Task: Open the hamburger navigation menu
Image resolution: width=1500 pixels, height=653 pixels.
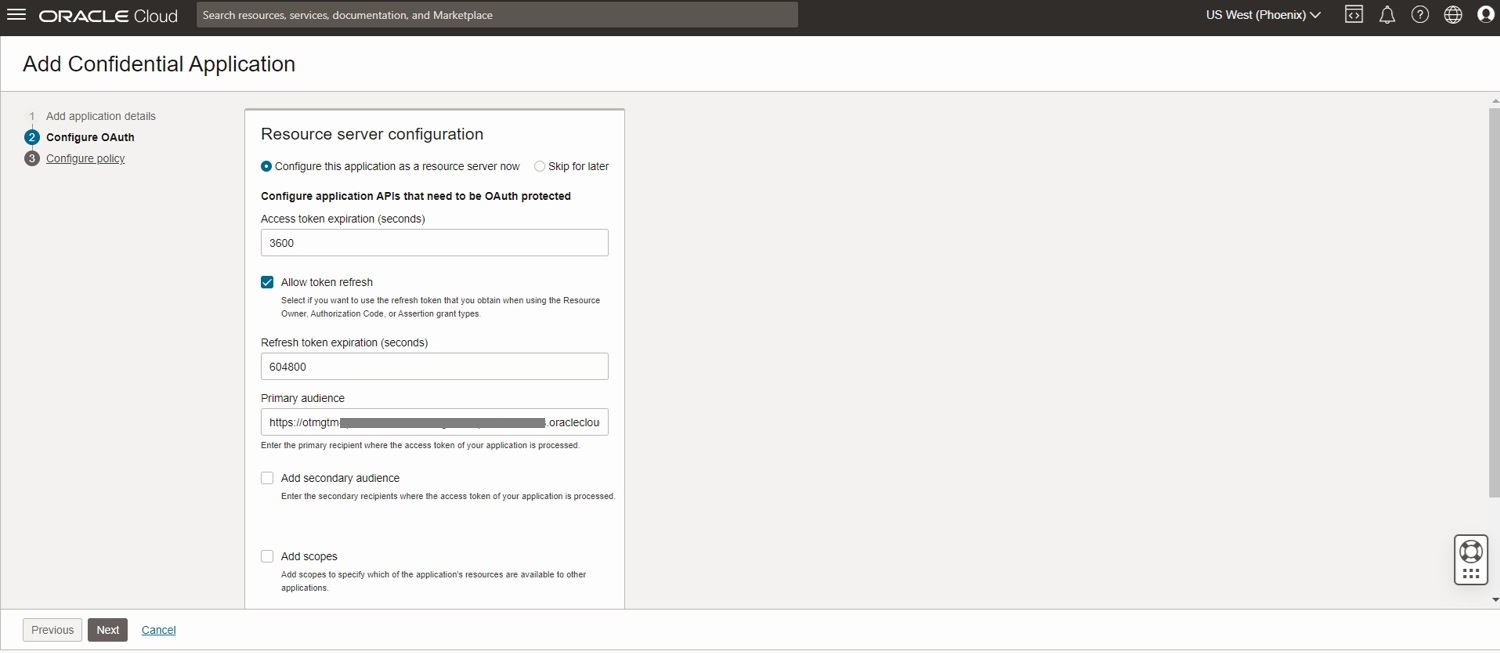Action: tap(16, 15)
